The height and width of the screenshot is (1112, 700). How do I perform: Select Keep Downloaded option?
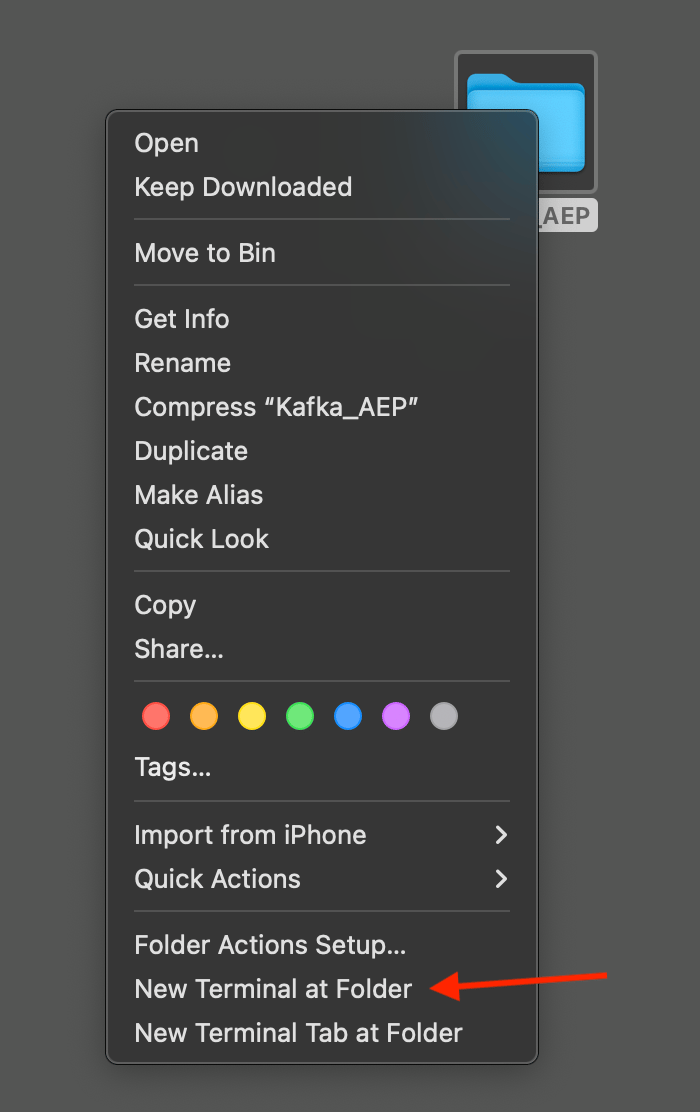243,187
